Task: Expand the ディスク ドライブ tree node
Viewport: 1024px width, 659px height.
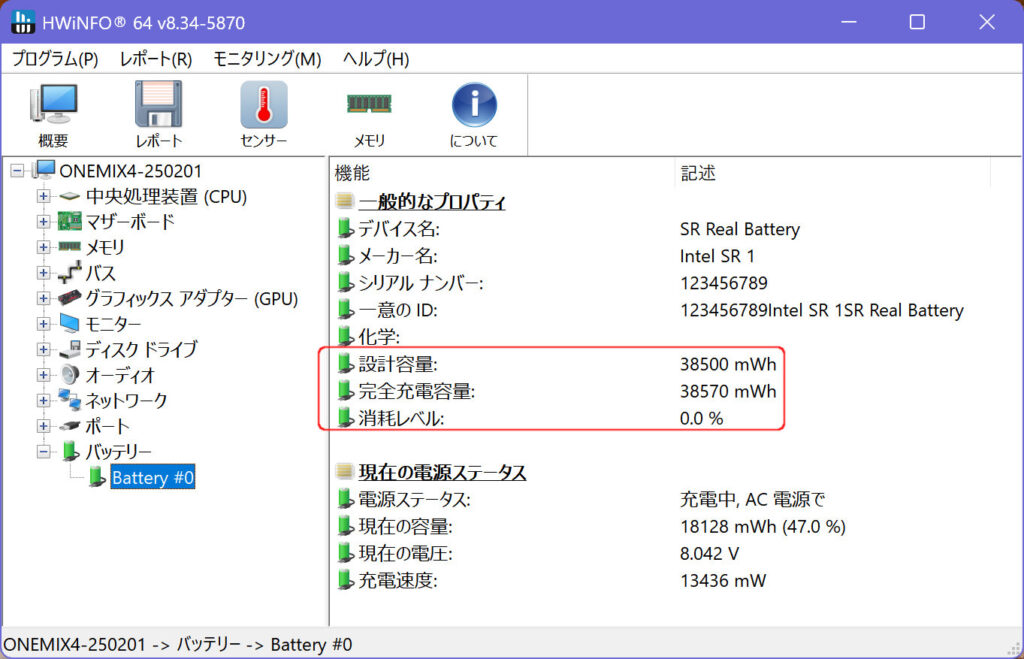Action: 43,350
